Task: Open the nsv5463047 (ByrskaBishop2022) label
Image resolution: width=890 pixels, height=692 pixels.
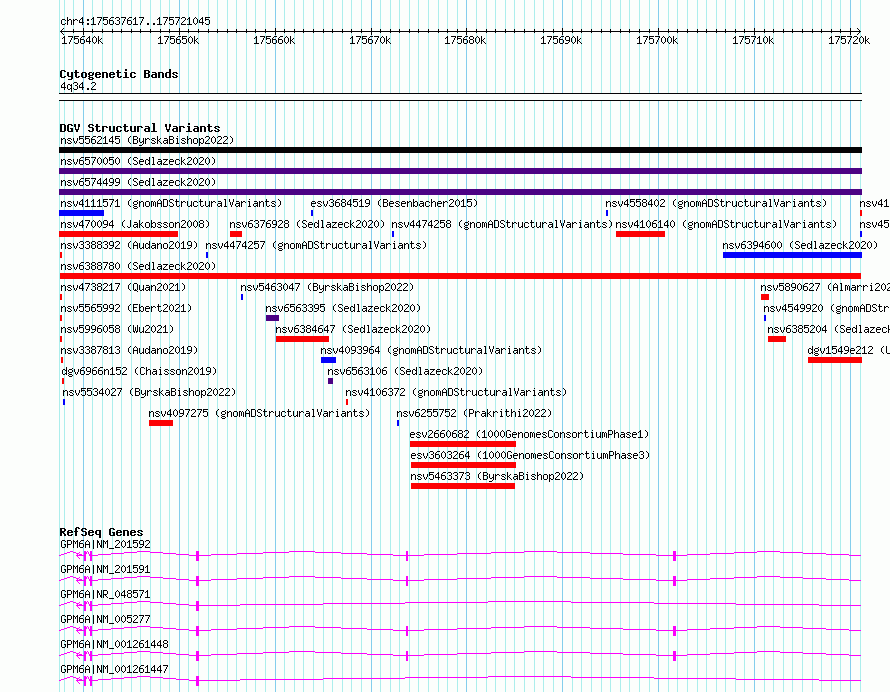Action: (327, 287)
